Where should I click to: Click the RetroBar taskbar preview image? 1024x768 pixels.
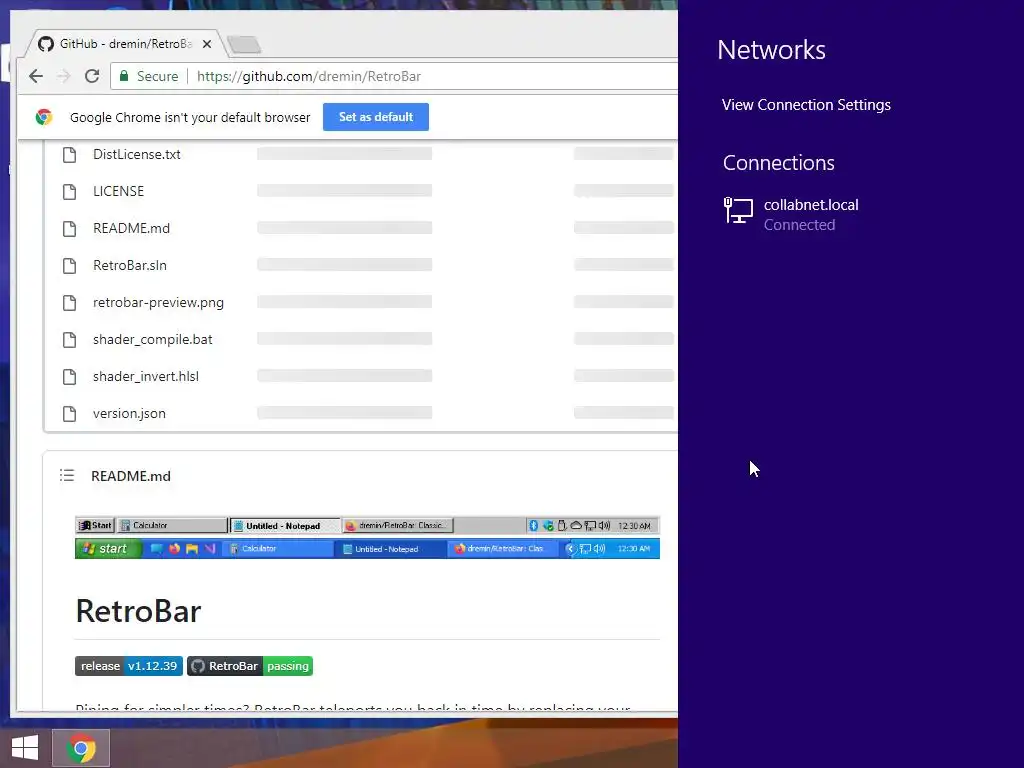coord(367,537)
